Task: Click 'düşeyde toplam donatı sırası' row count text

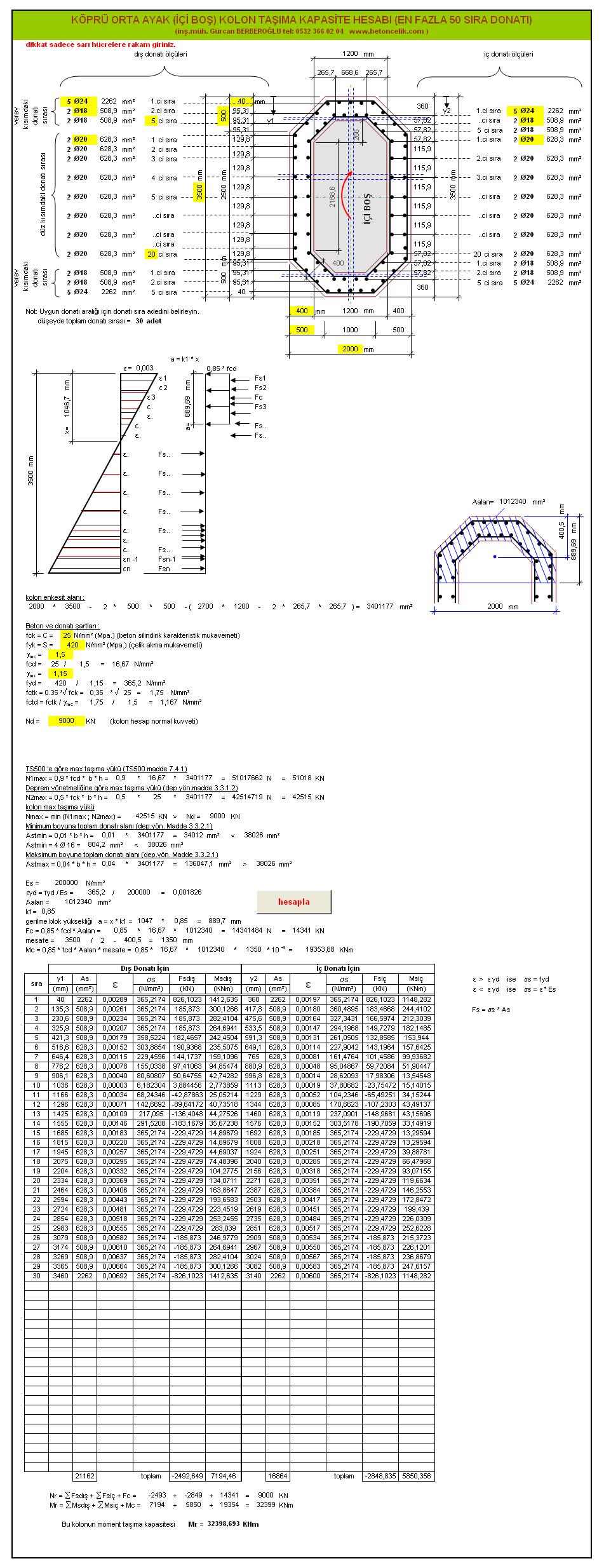Action: (99, 321)
